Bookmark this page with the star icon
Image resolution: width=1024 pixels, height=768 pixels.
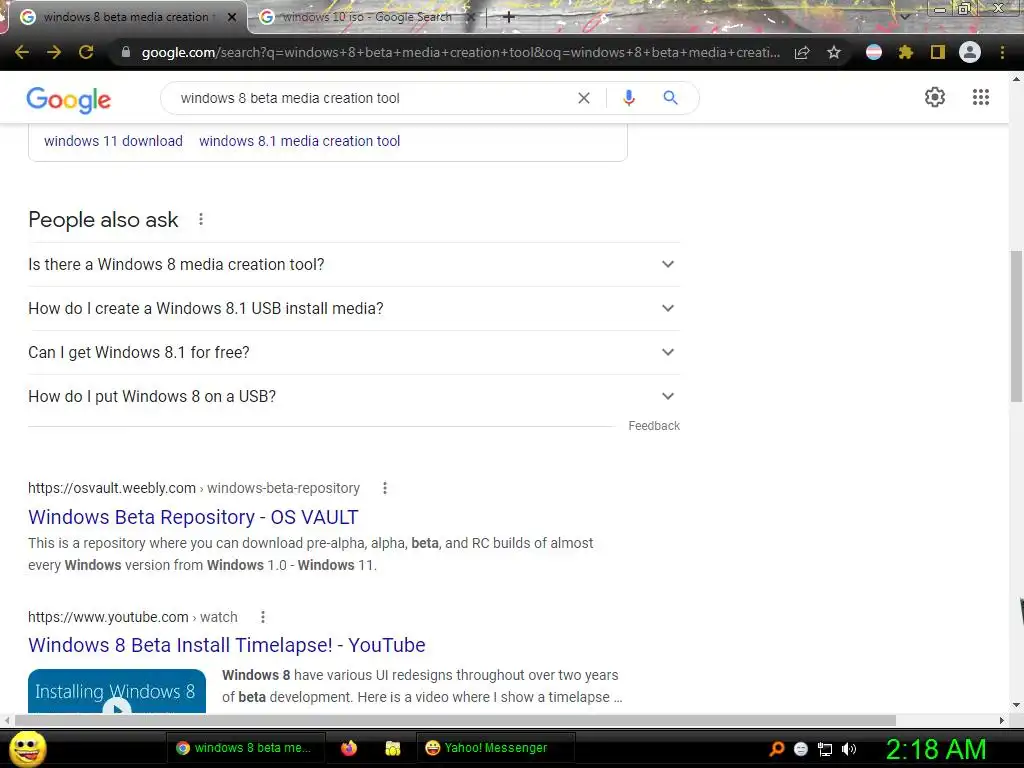[x=834, y=52]
